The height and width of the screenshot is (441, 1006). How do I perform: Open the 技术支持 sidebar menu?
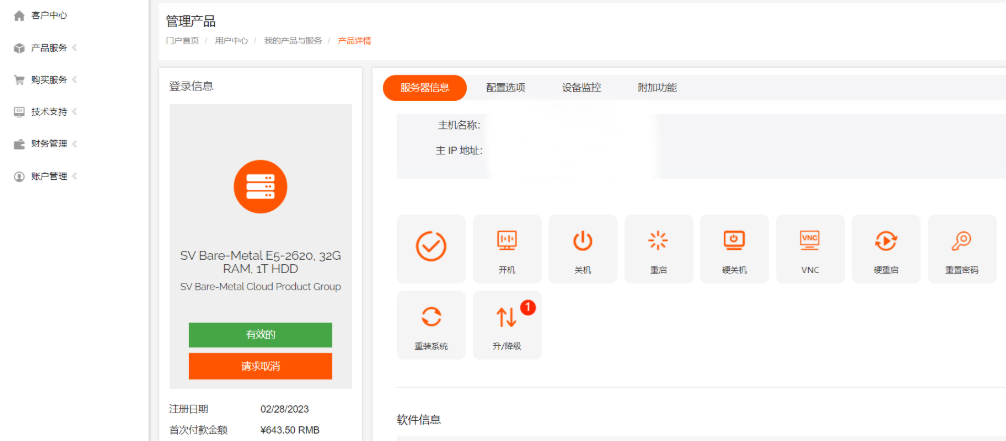click(49, 112)
